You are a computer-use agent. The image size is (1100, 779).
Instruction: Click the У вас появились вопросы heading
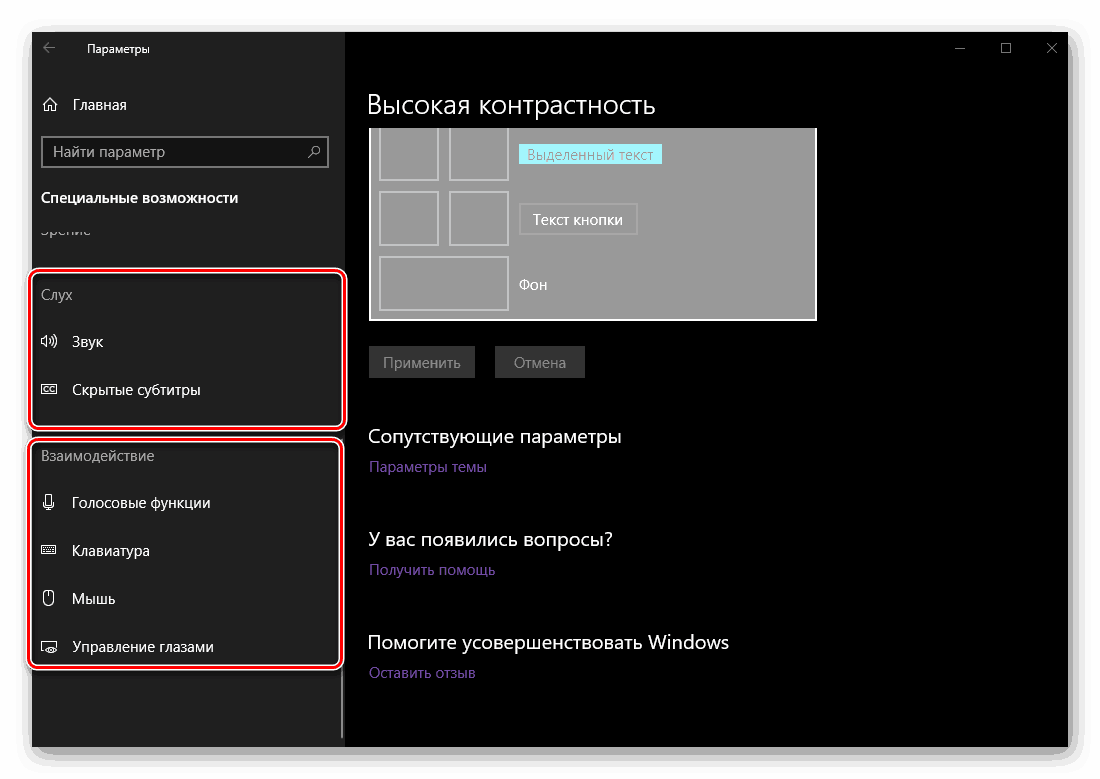click(490, 540)
